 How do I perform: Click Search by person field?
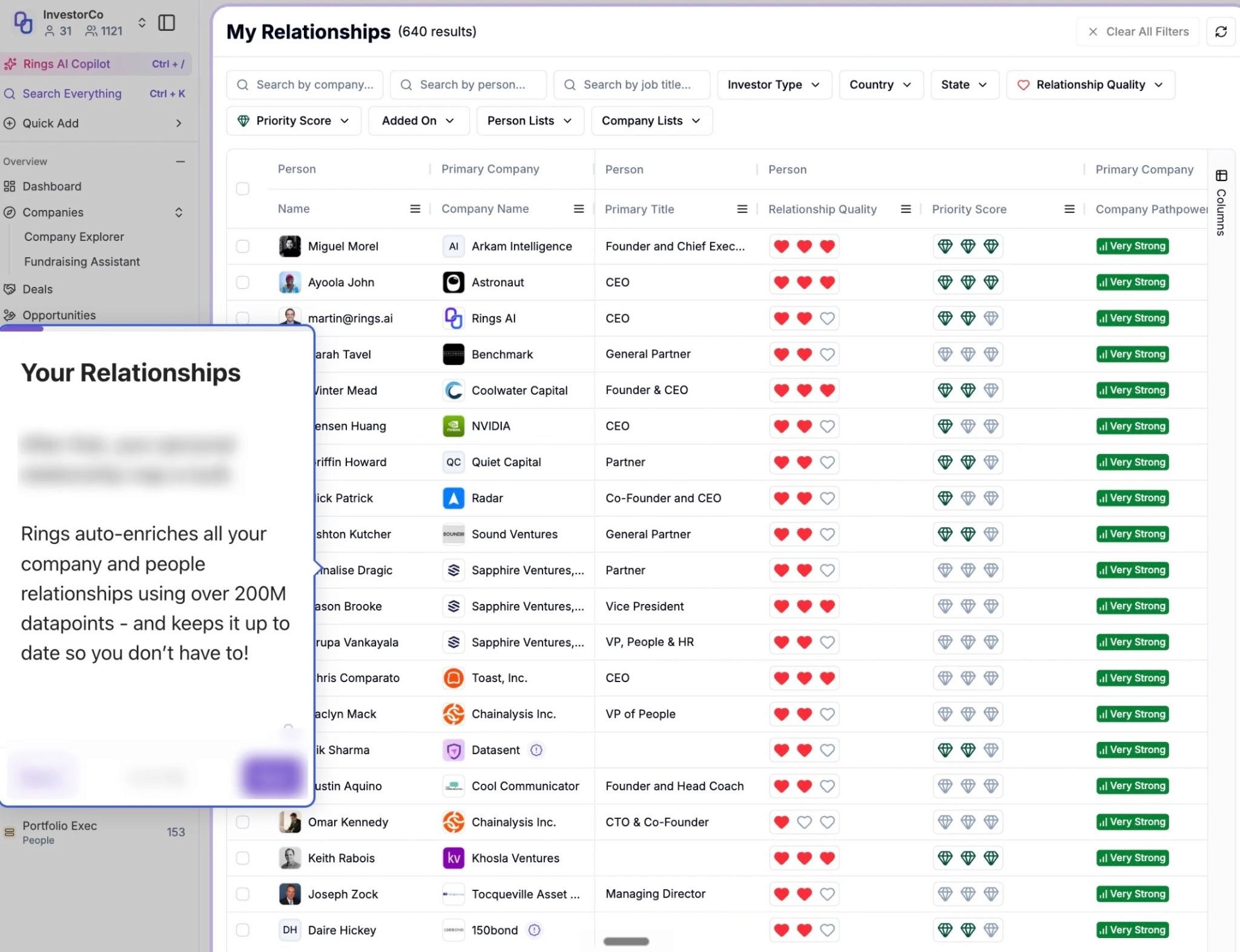pyautogui.click(x=468, y=85)
